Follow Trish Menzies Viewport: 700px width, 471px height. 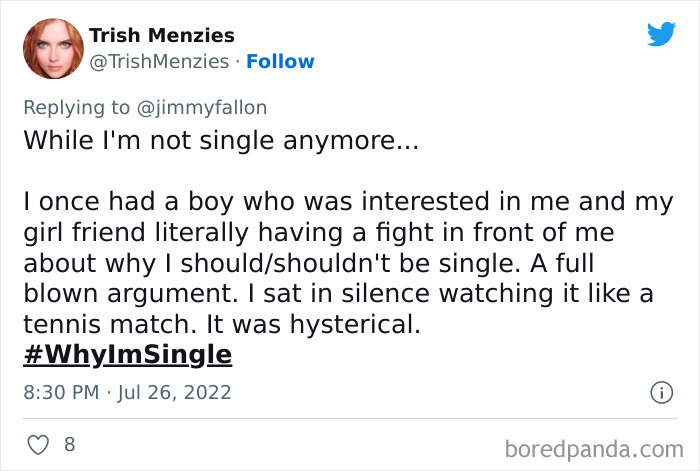280,62
